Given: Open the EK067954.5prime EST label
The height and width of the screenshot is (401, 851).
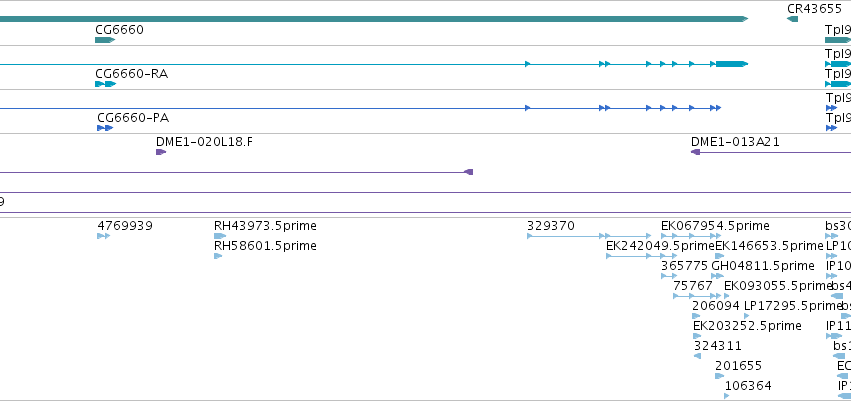Looking at the screenshot, I should pos(715,226).
